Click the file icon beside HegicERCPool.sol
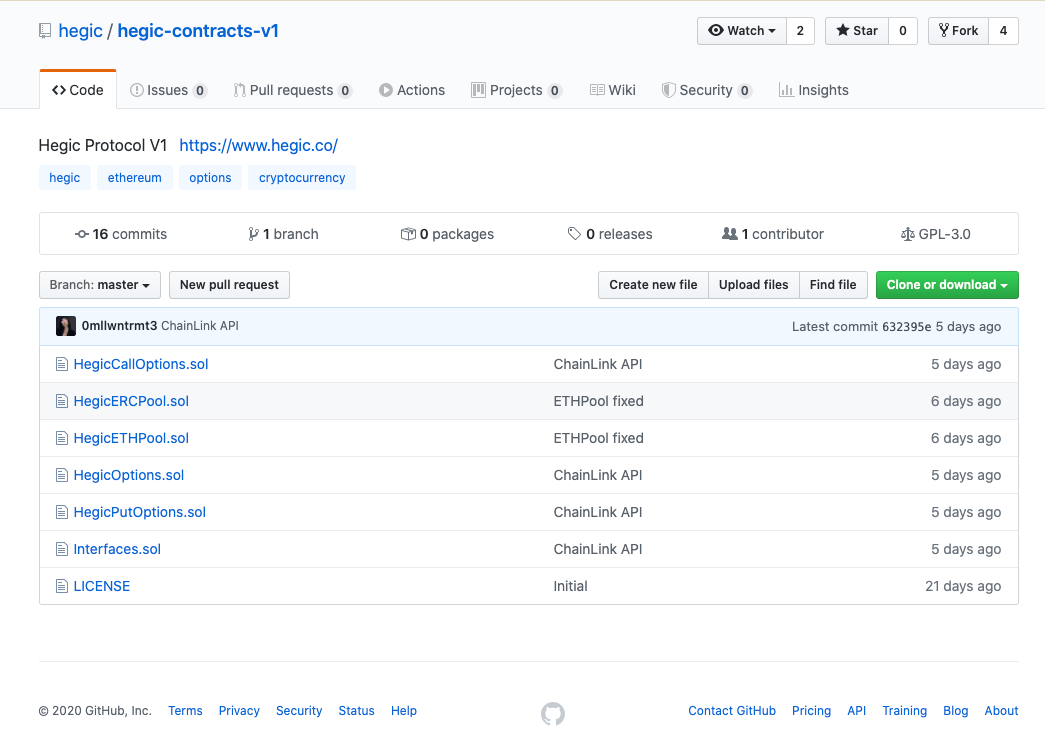This screenshot has width=1045, height=756. 61,401
